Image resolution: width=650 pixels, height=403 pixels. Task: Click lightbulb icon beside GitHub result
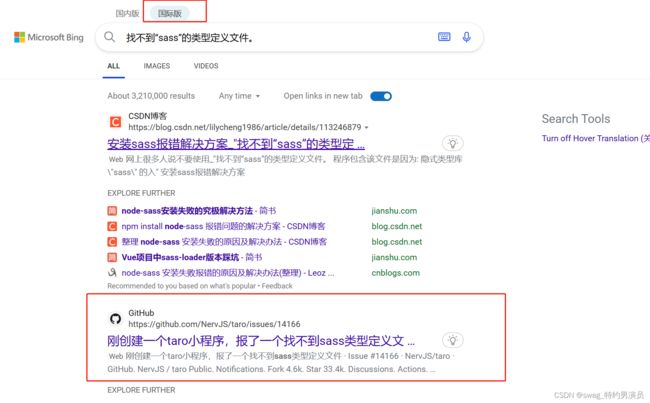pyautogui.click(x=453, y=340)
